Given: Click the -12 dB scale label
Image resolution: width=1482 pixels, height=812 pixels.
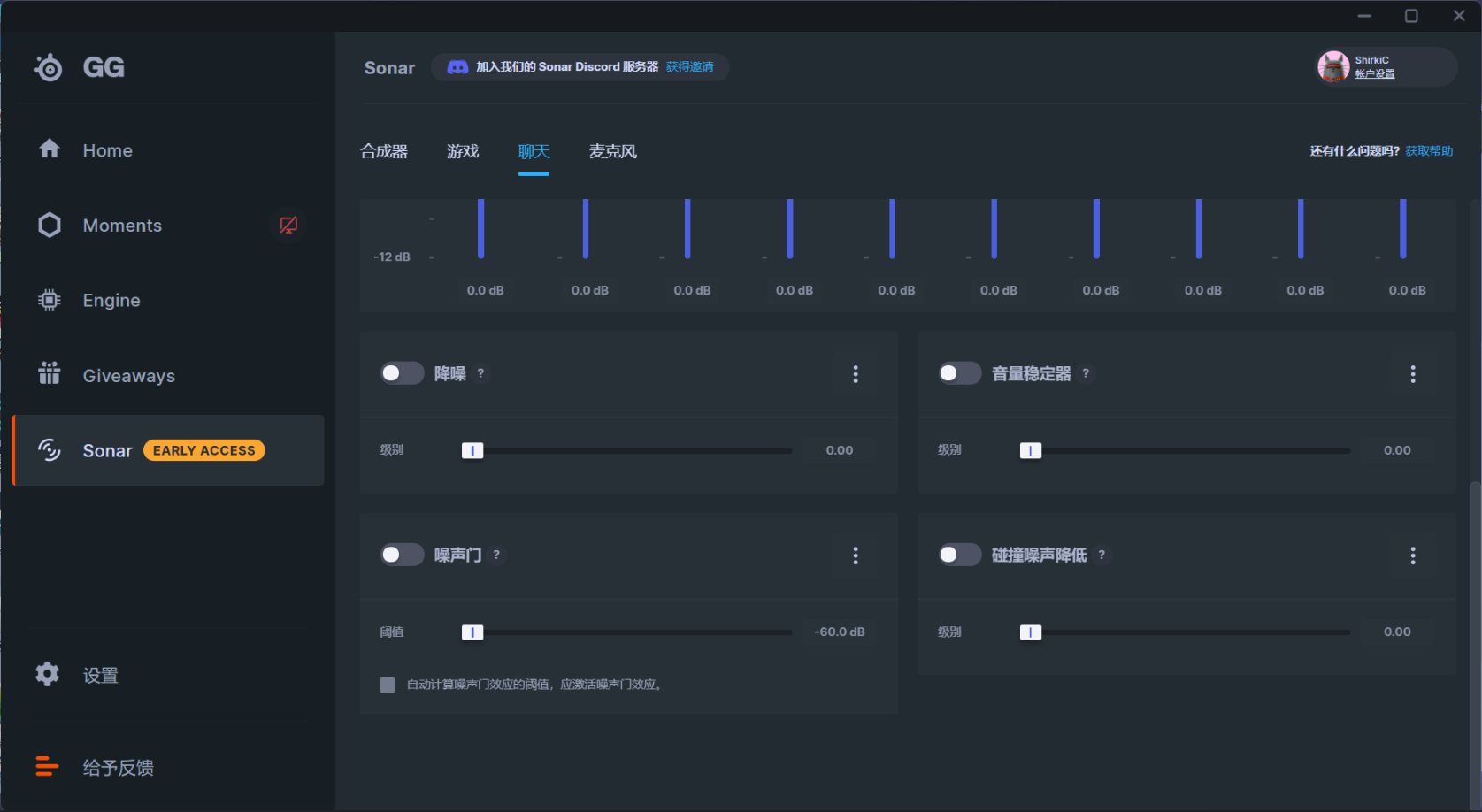Looking at the screenshot, I should (392, 257).
